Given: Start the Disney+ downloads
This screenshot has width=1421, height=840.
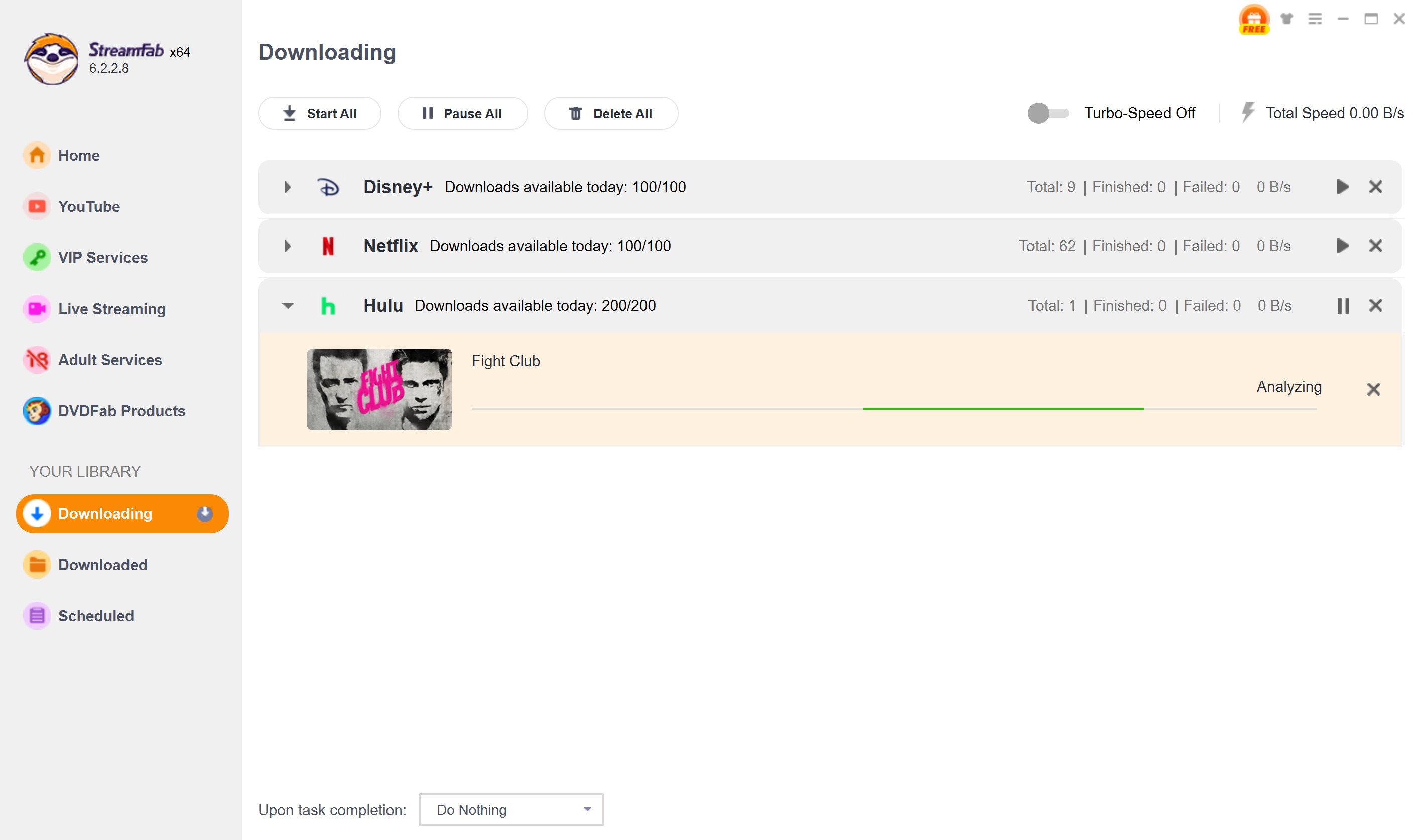Looking at the screenshot, I should [1342, 187].
